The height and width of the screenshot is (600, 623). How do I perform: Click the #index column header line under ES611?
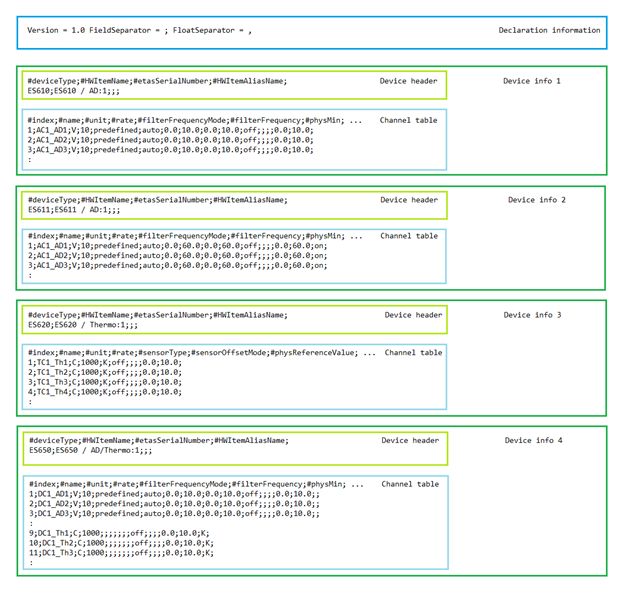195,236
